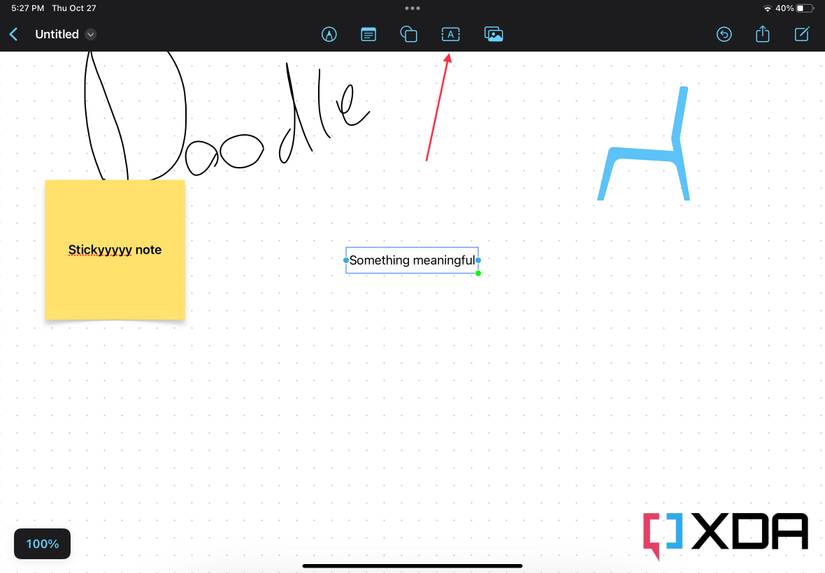Insert a text box tool
The image size is (825, 573).
click(x=450, y=35)
